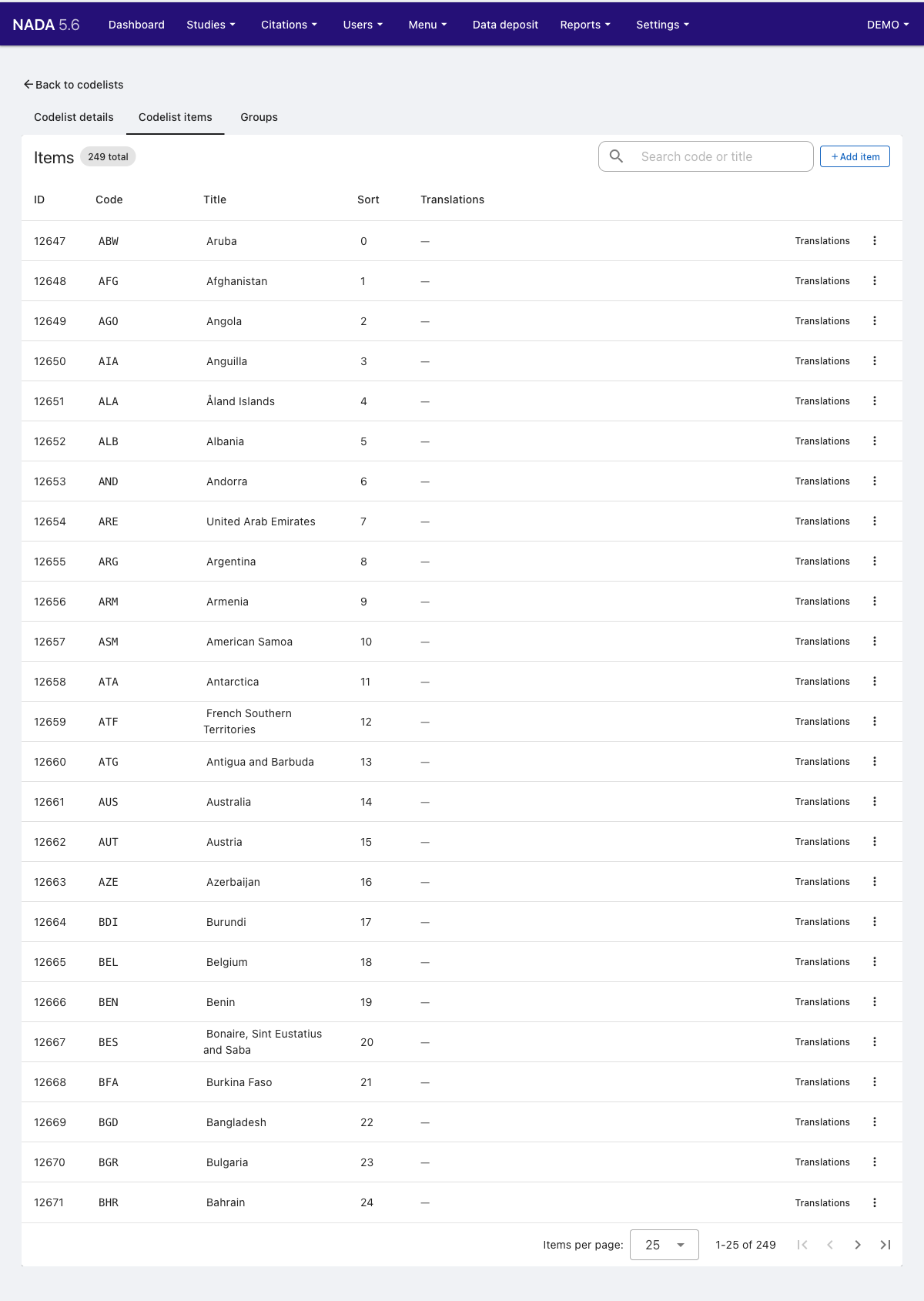The height and width of the screenshot is (1301, 924).
Task: Open the three-dot menu for Argentina row
Action: click(875, 562)
